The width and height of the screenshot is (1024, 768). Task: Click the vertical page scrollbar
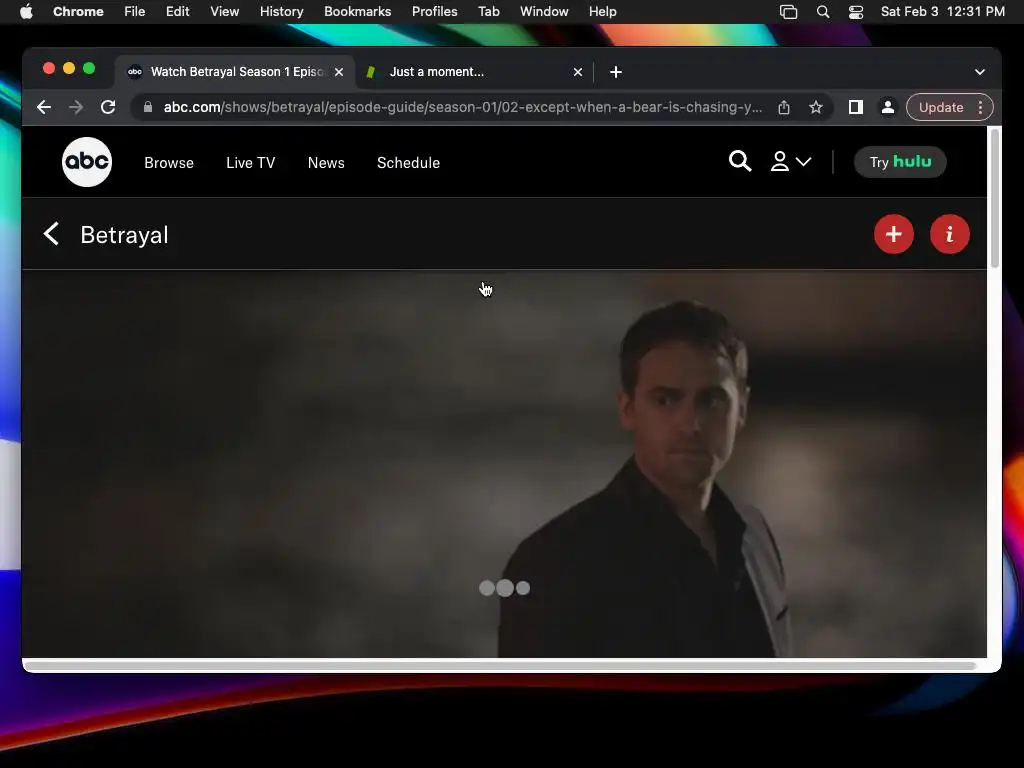(995, 199)
